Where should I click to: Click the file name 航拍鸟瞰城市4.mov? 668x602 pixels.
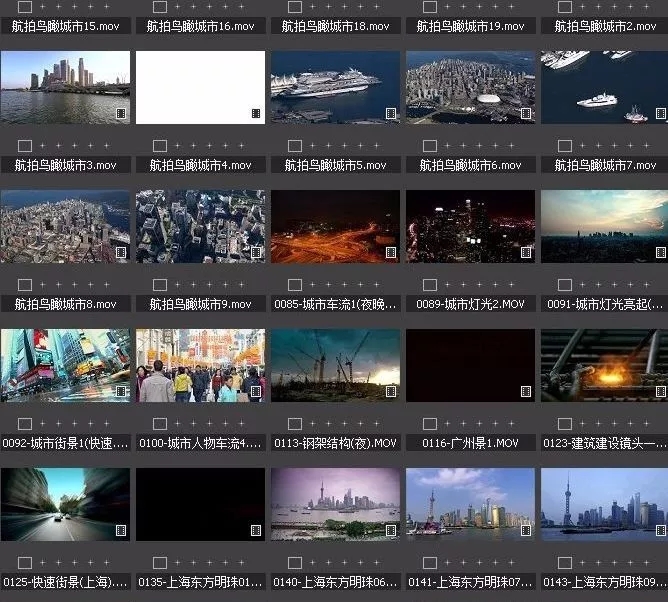[x=201, y=165]
